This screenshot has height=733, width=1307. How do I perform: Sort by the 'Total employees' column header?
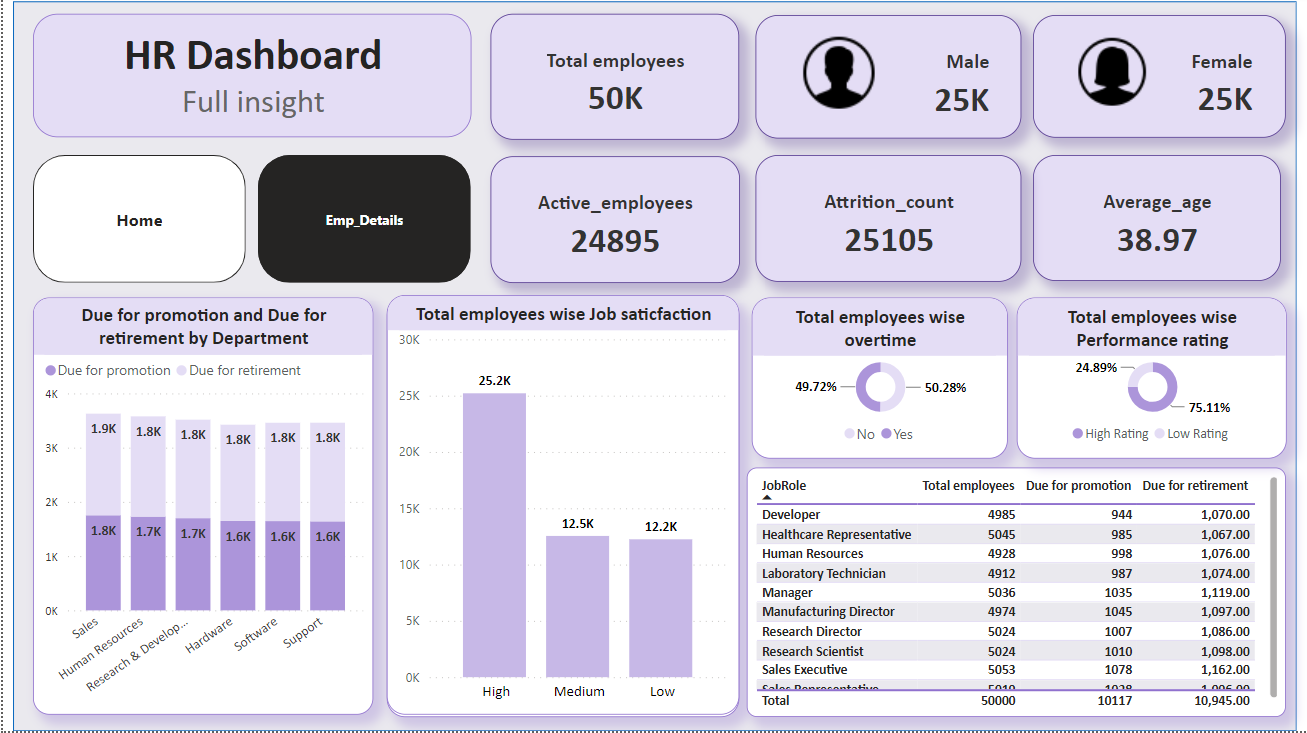[968, 485]
